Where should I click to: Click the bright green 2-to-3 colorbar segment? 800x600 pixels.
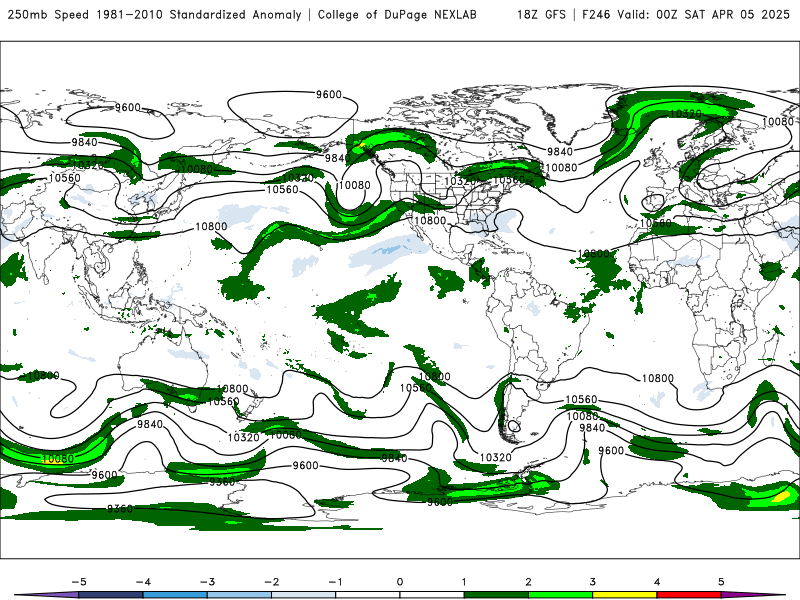tap(560, 595)
